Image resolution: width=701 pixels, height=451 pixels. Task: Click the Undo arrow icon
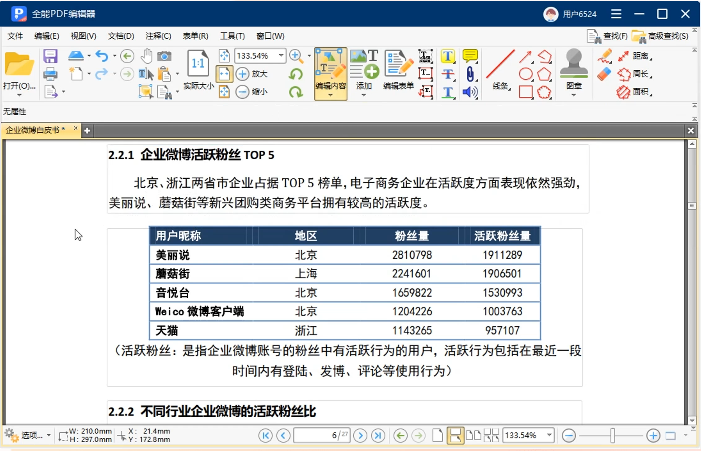coord(102,56)
